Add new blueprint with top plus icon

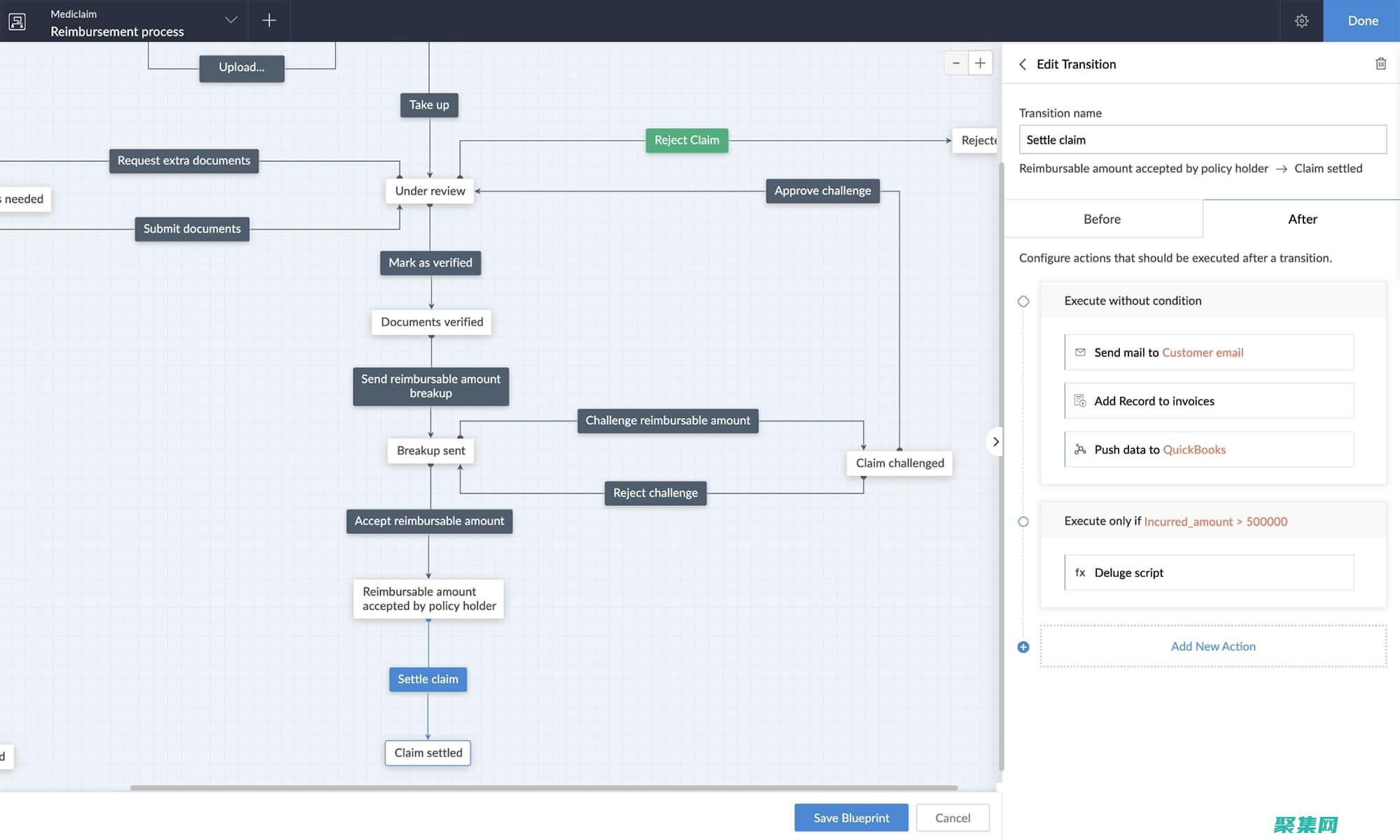point(269,20)
